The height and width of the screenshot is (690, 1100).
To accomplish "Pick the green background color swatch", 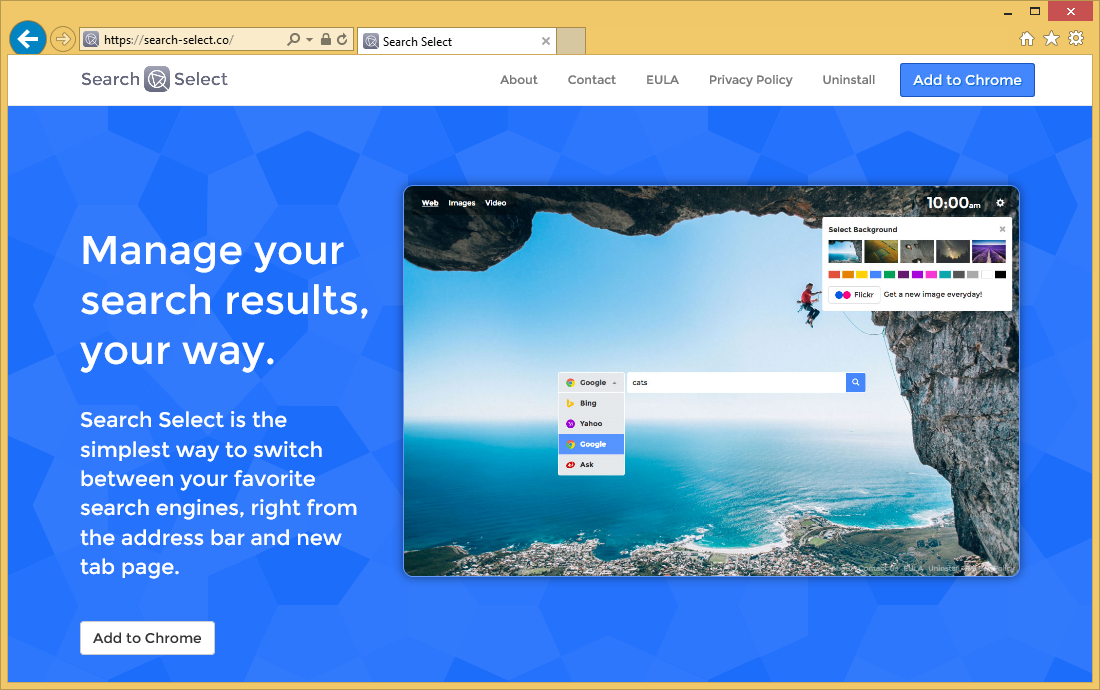I will coord(890,275).
